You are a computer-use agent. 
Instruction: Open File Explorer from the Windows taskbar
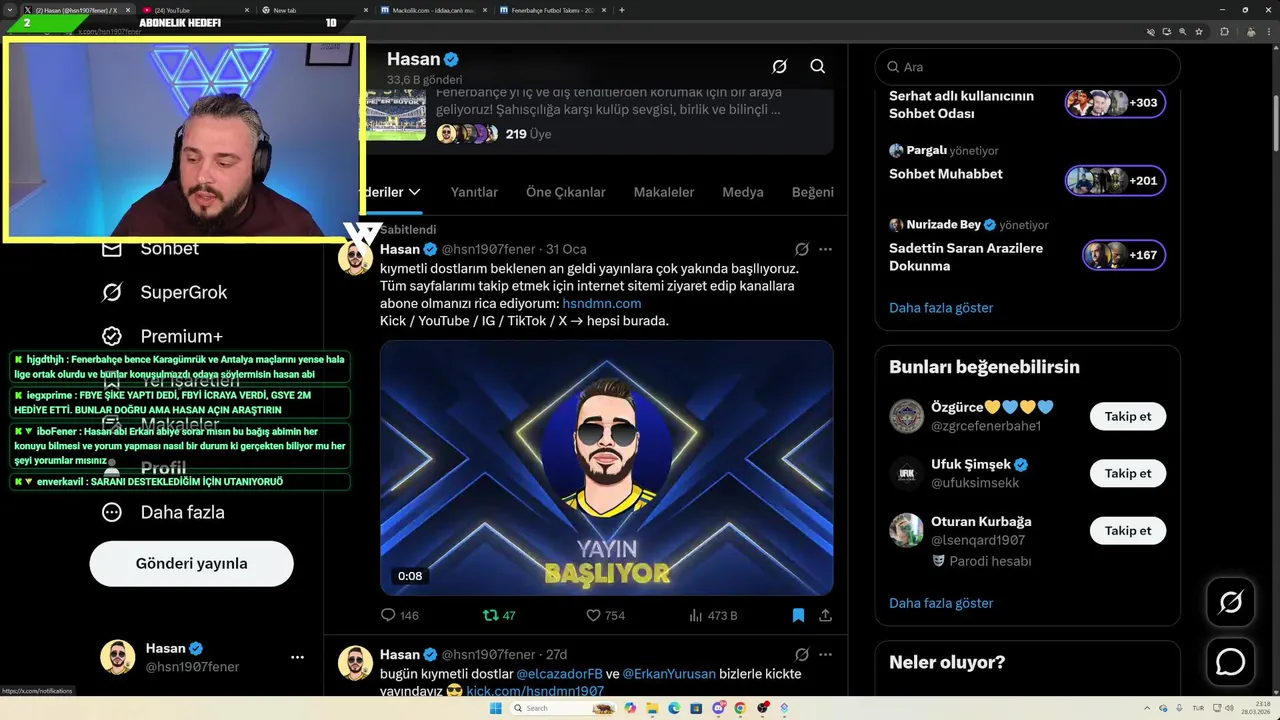652,708
